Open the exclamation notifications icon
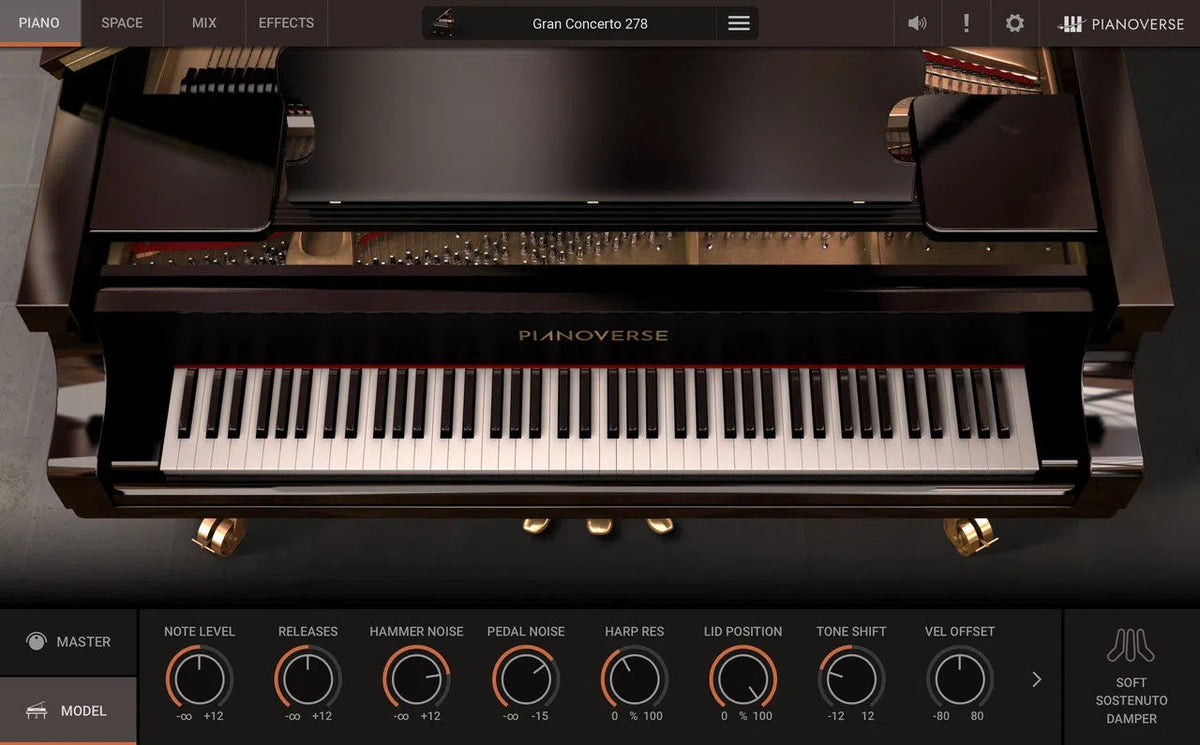Image resolution: width=1200 pixels, height=745 pixels. click(x=966, y=23)
